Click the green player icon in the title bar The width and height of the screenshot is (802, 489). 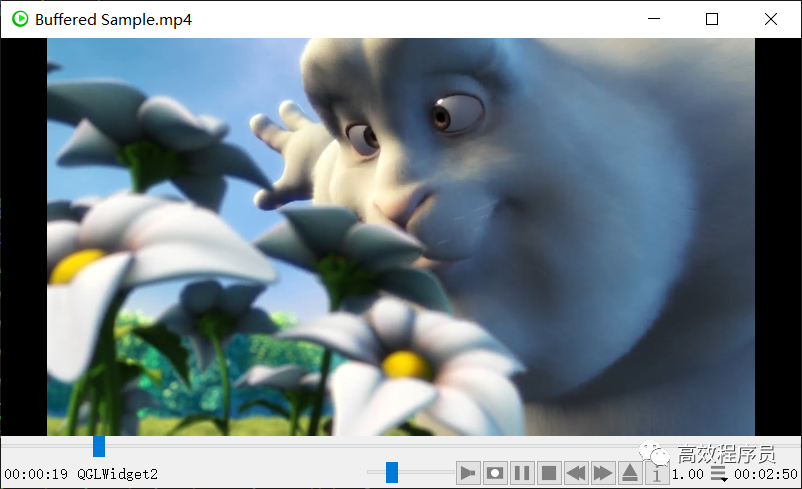pos(20,19)
